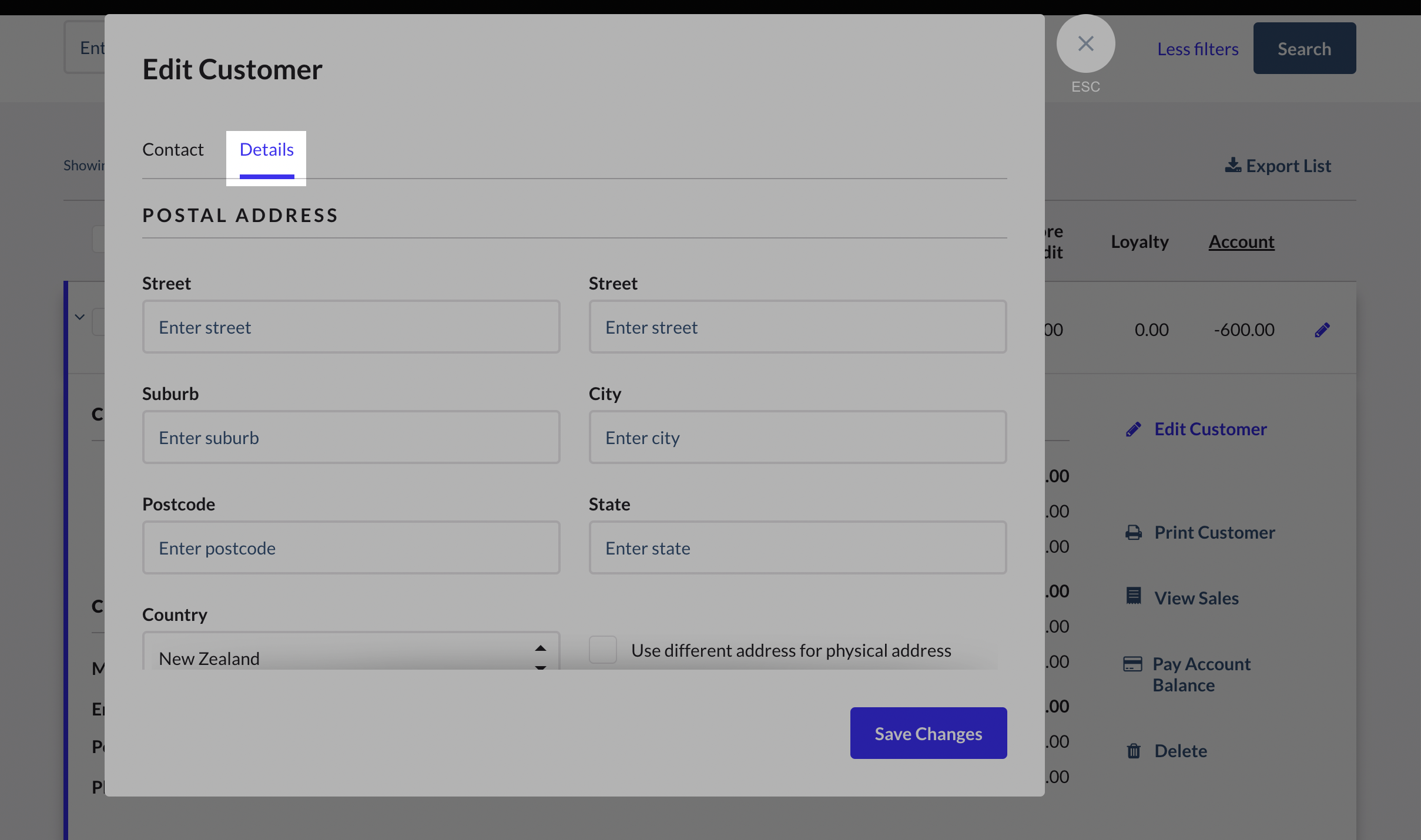Enable different address for physical address
The height and width of the screenshot is (840, 1421).
603,650
